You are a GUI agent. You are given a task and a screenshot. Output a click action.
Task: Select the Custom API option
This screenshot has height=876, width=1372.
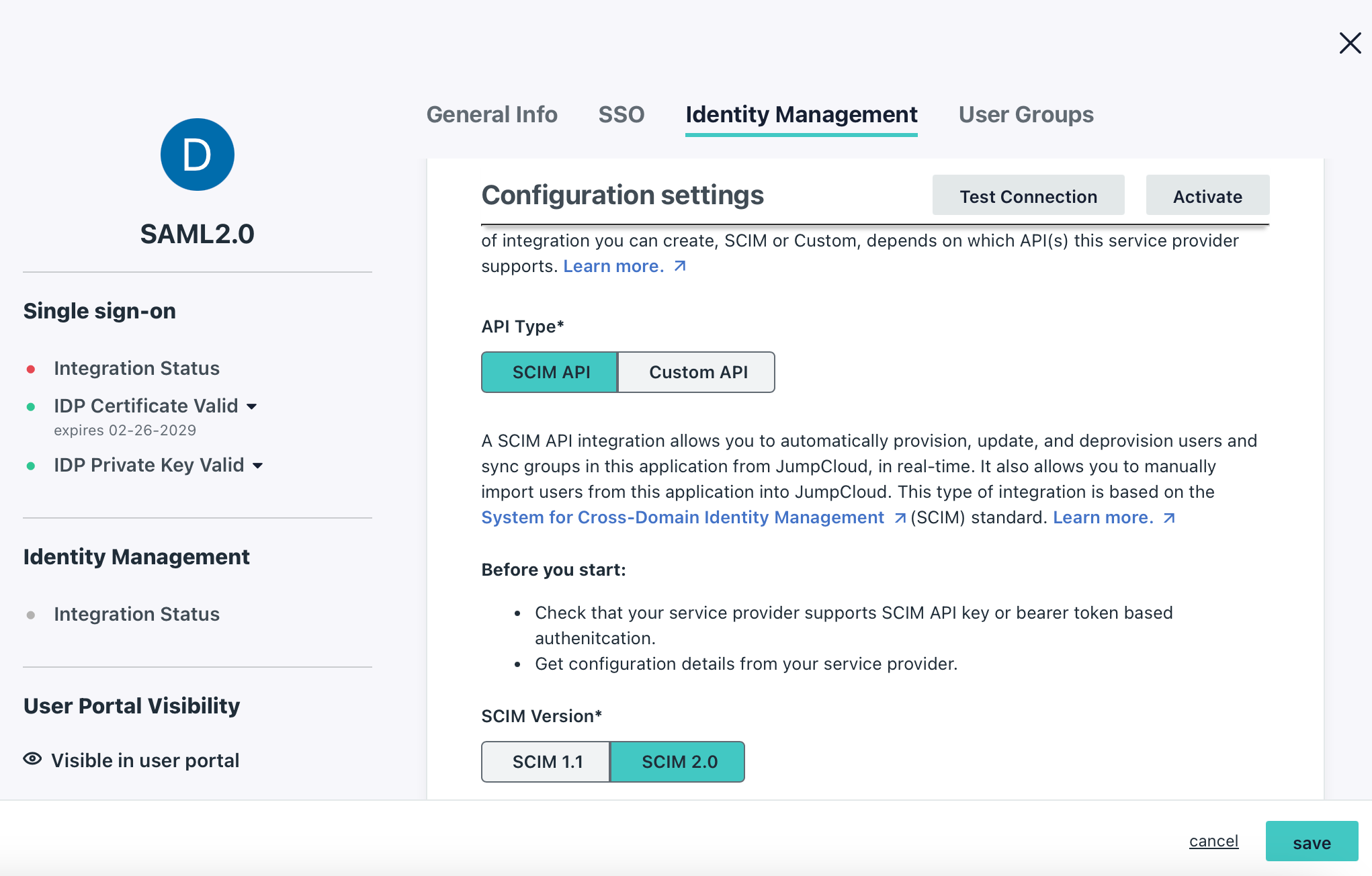(697, 371)
